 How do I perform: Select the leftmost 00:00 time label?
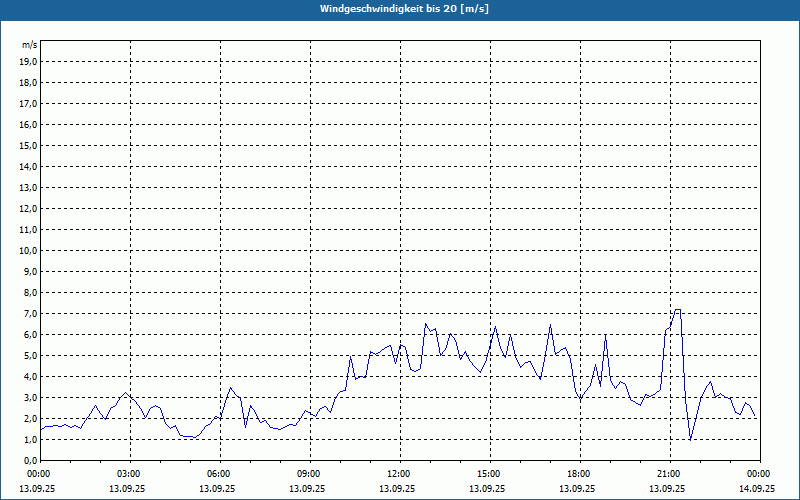39,474
